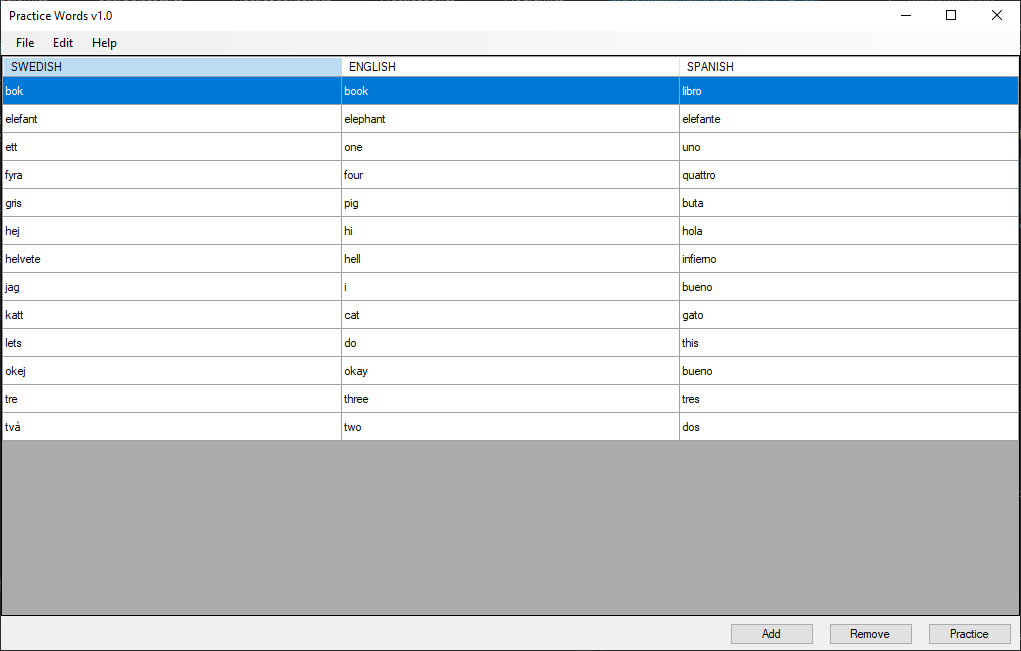The width and height of the screenshot is (1021, 651).
Task: Click the ENGLISH column header
Action: pos(510,67)
